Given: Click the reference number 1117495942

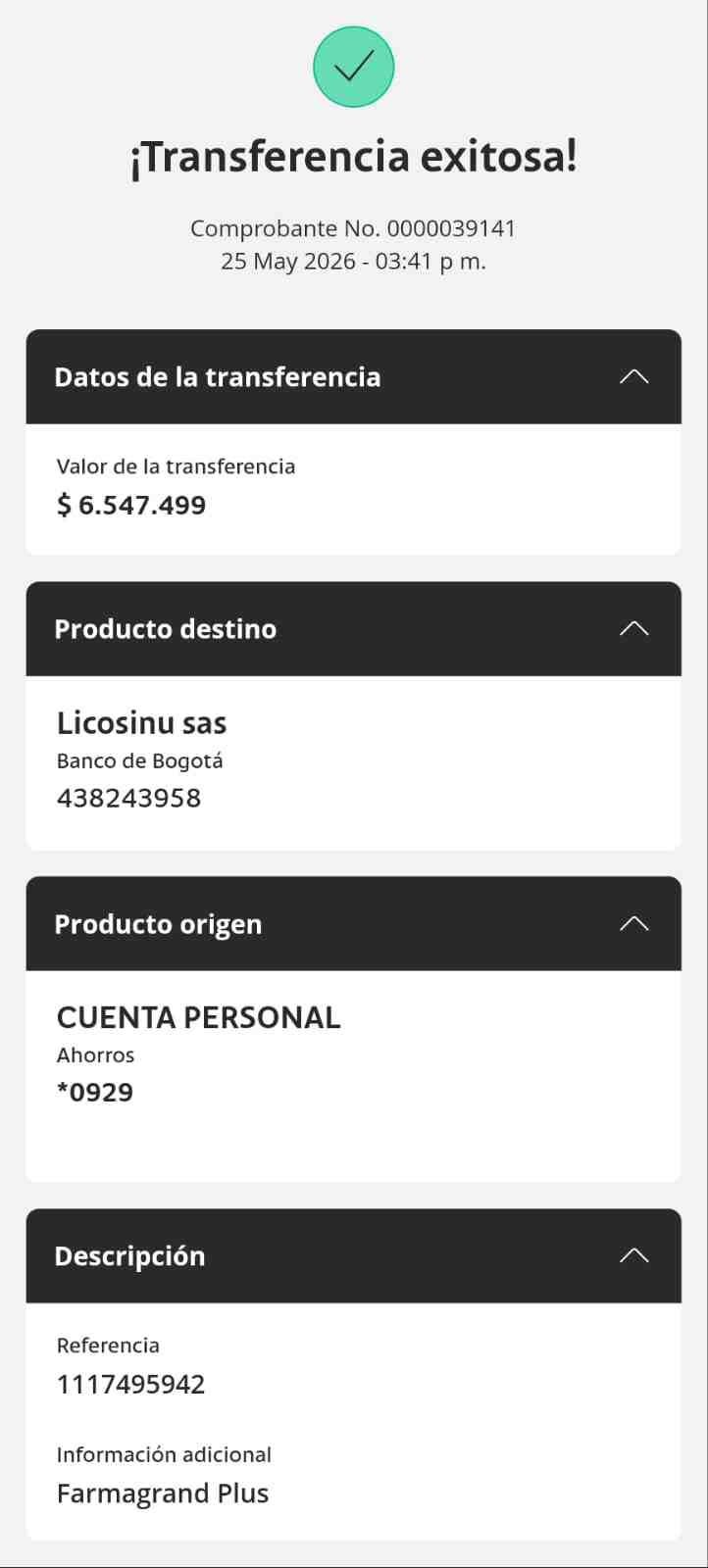Looking at the screenshot, I should [131, 1385].
